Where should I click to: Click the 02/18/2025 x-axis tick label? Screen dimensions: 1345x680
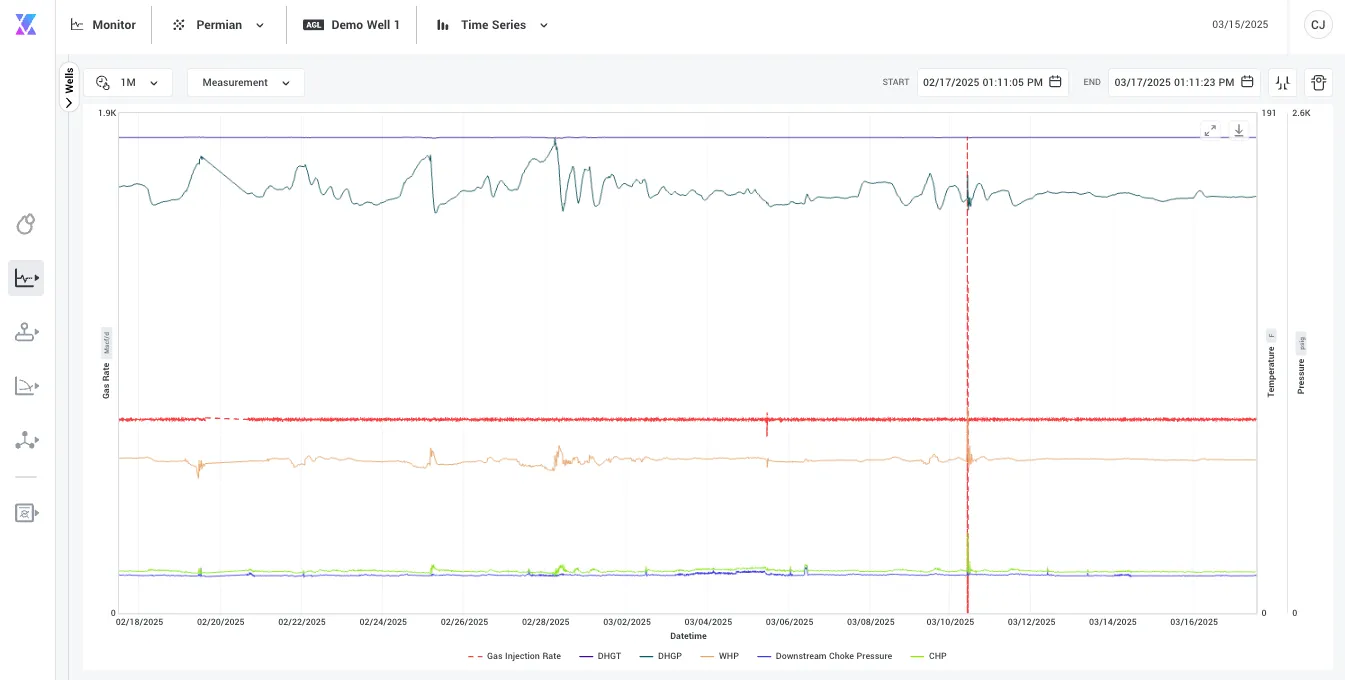139,622
